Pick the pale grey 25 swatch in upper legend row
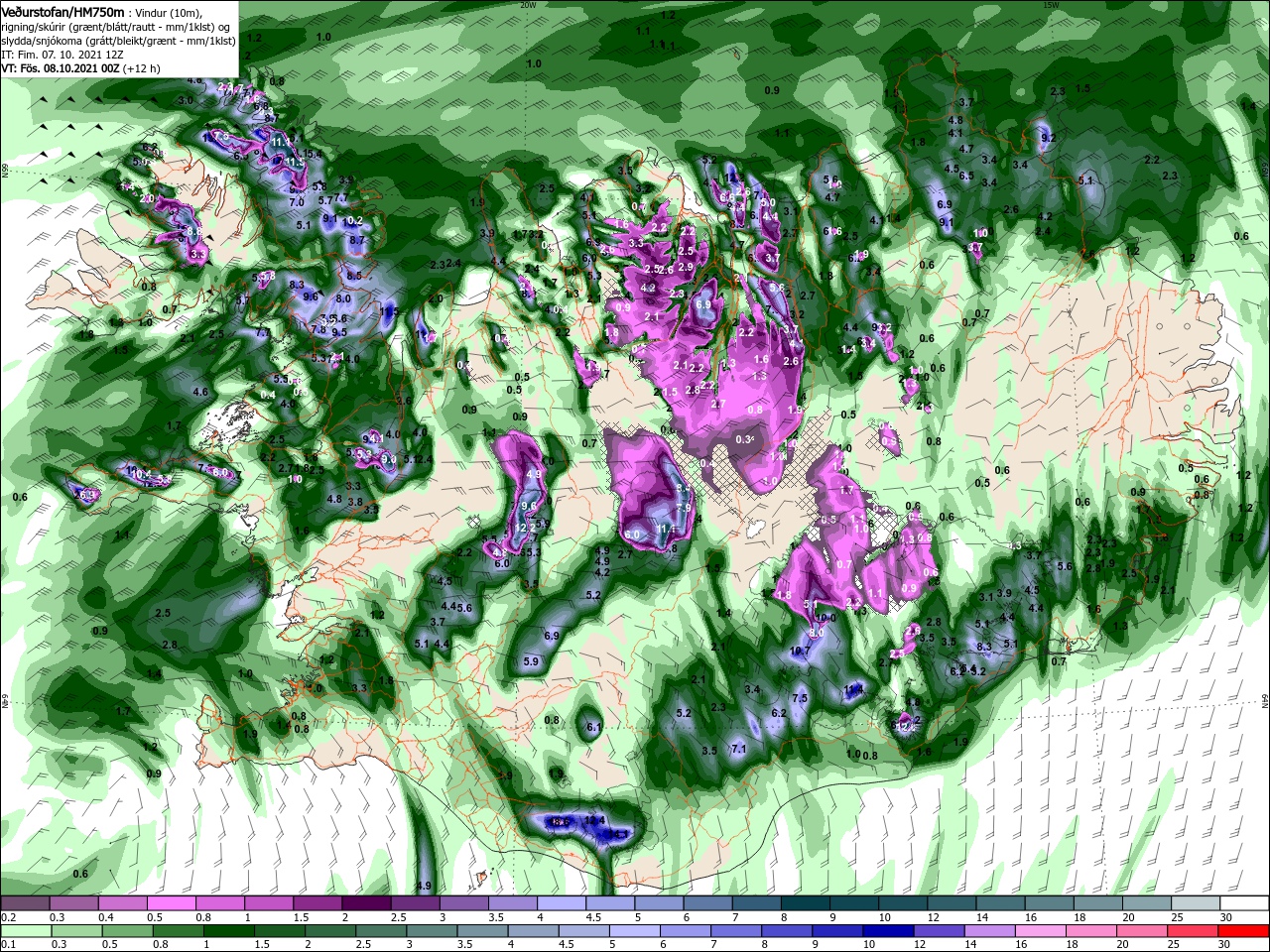 pos(1197,903)
